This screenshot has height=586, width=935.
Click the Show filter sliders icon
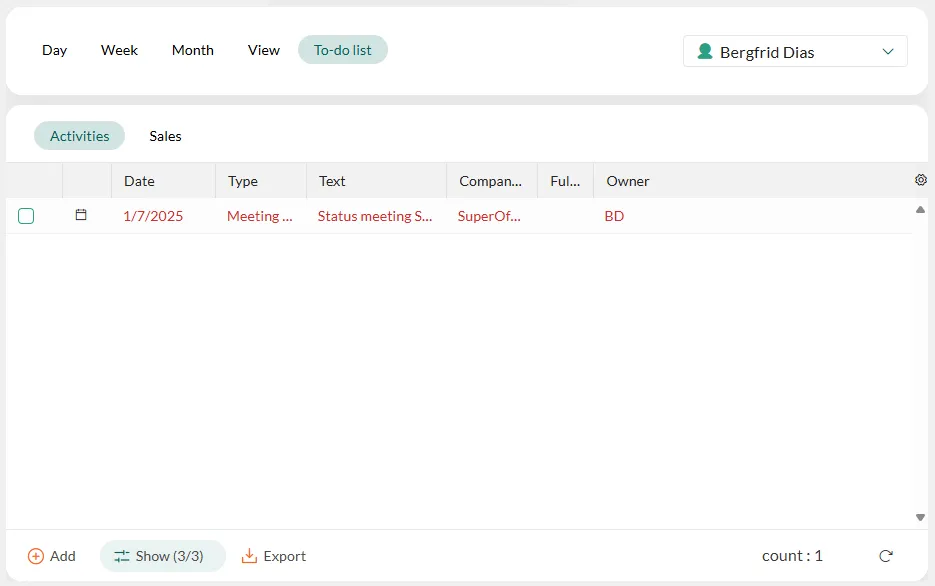coord(122,556)
